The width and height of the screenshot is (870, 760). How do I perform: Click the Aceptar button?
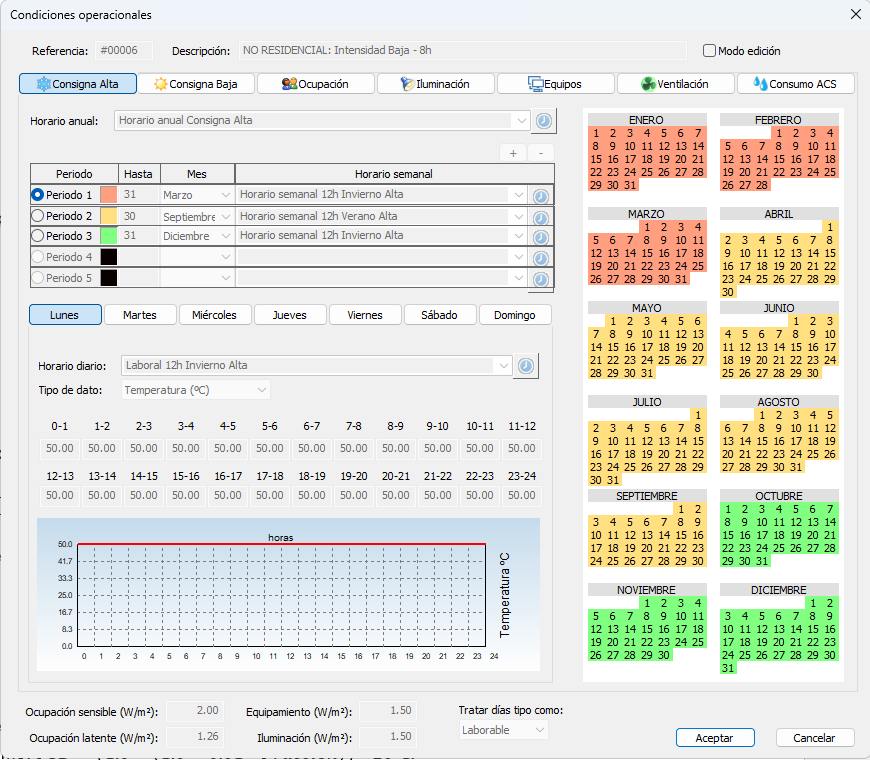[715, 738]
